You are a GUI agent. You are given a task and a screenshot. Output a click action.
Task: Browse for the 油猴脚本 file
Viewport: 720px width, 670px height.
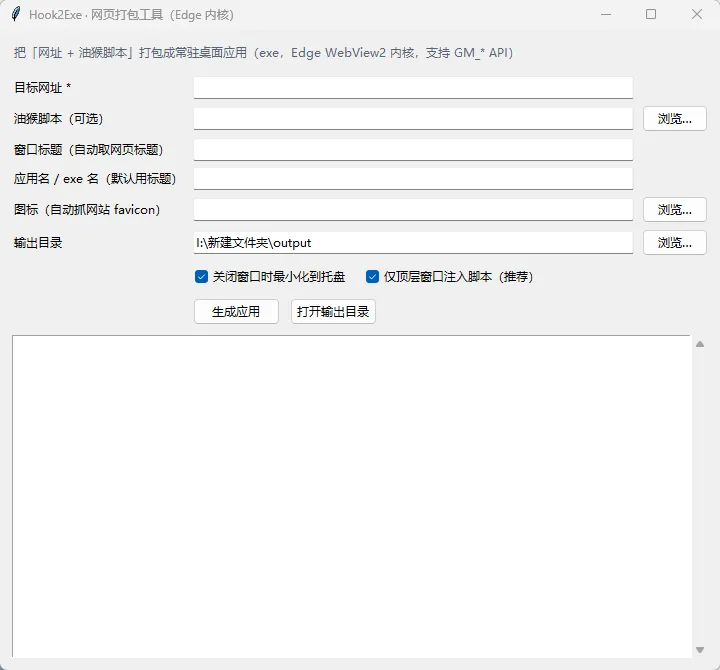tap(674, 119)
